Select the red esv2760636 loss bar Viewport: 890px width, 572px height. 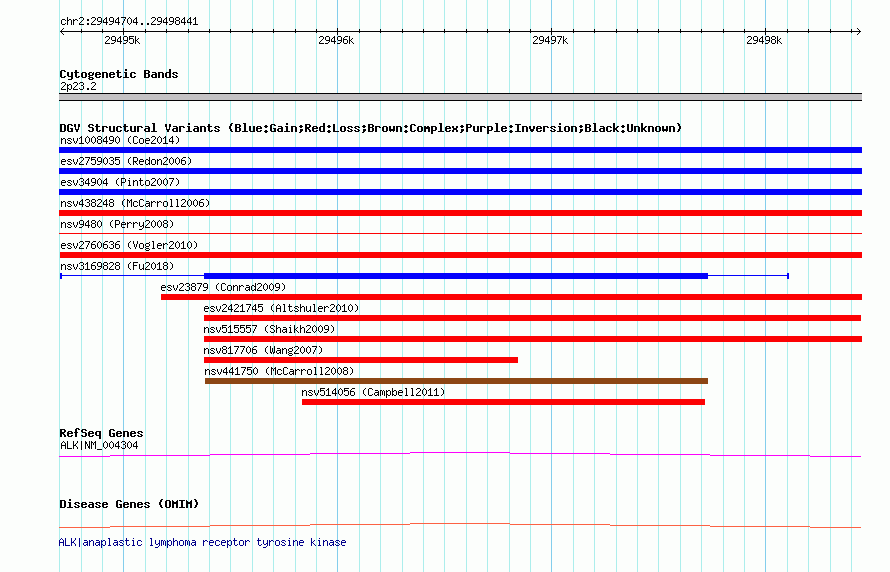pyautogui.click(x=460, y=255)
